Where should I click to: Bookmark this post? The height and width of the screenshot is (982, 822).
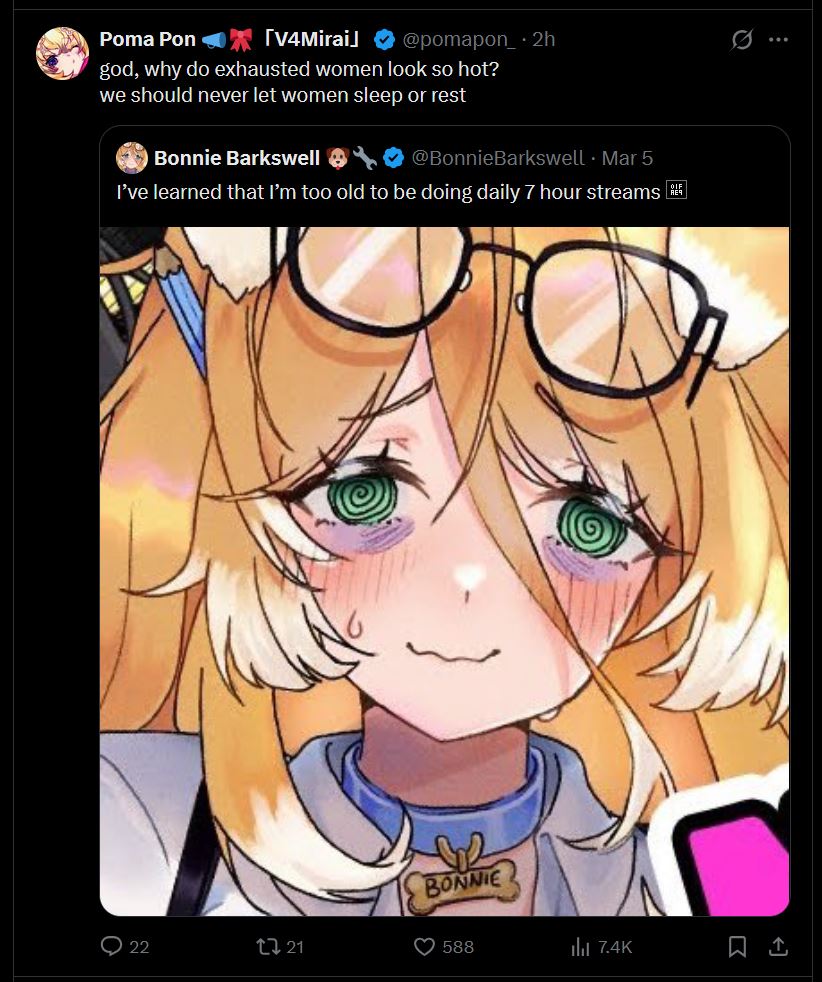click(737, 946)
